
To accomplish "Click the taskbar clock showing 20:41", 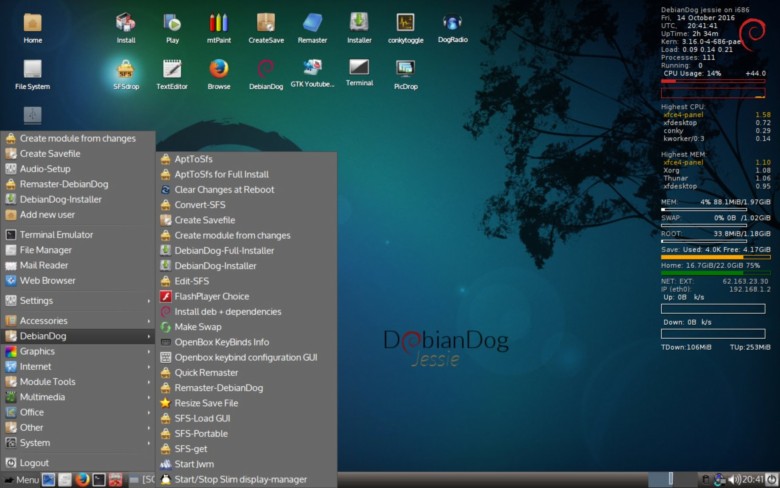I will point(753,480).
